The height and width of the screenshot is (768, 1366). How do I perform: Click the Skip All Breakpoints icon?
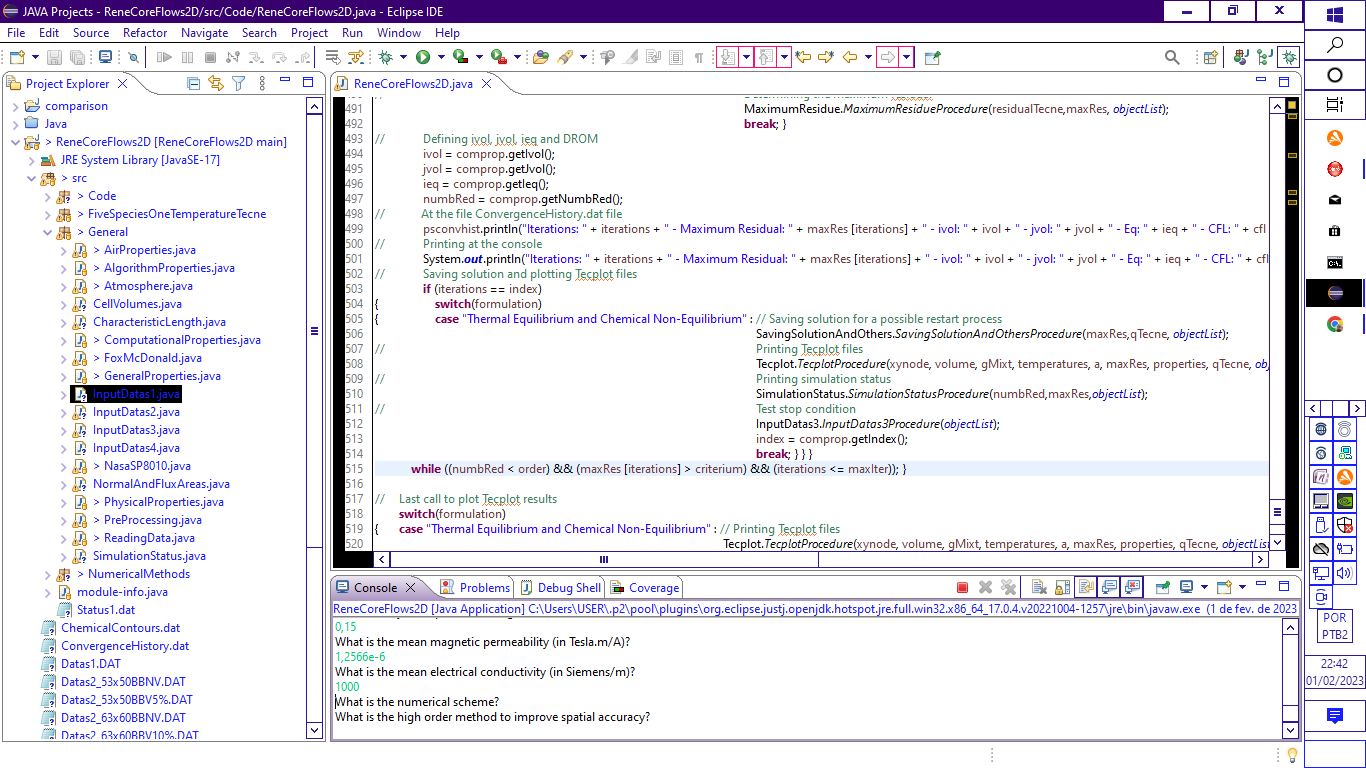pos(133,57)
